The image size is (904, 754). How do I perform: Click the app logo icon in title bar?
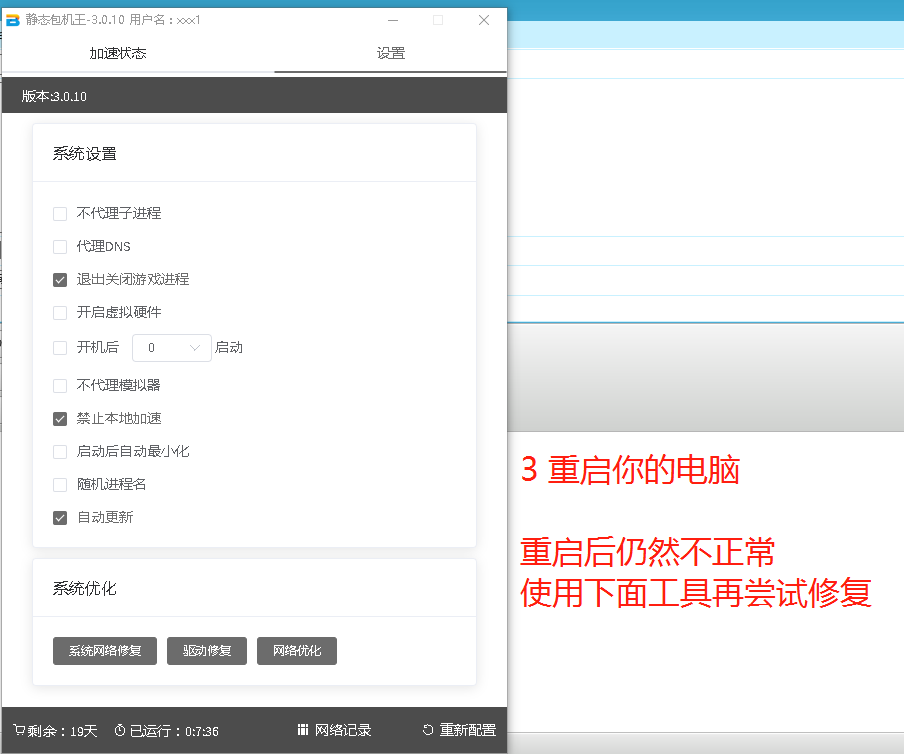13,20
